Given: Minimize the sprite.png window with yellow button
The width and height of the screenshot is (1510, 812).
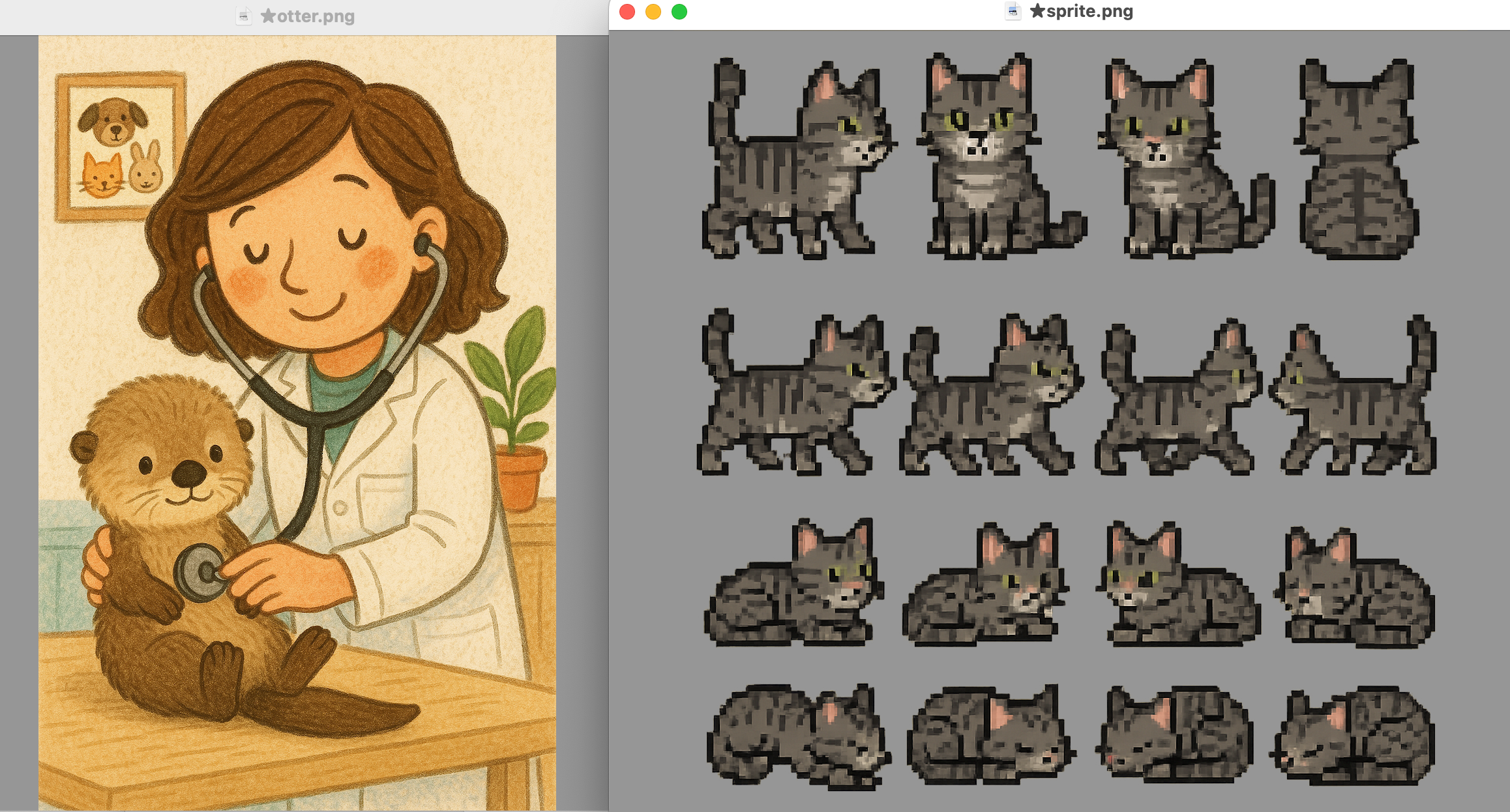Looking at the screenshot, I should [x=653, y=12].
